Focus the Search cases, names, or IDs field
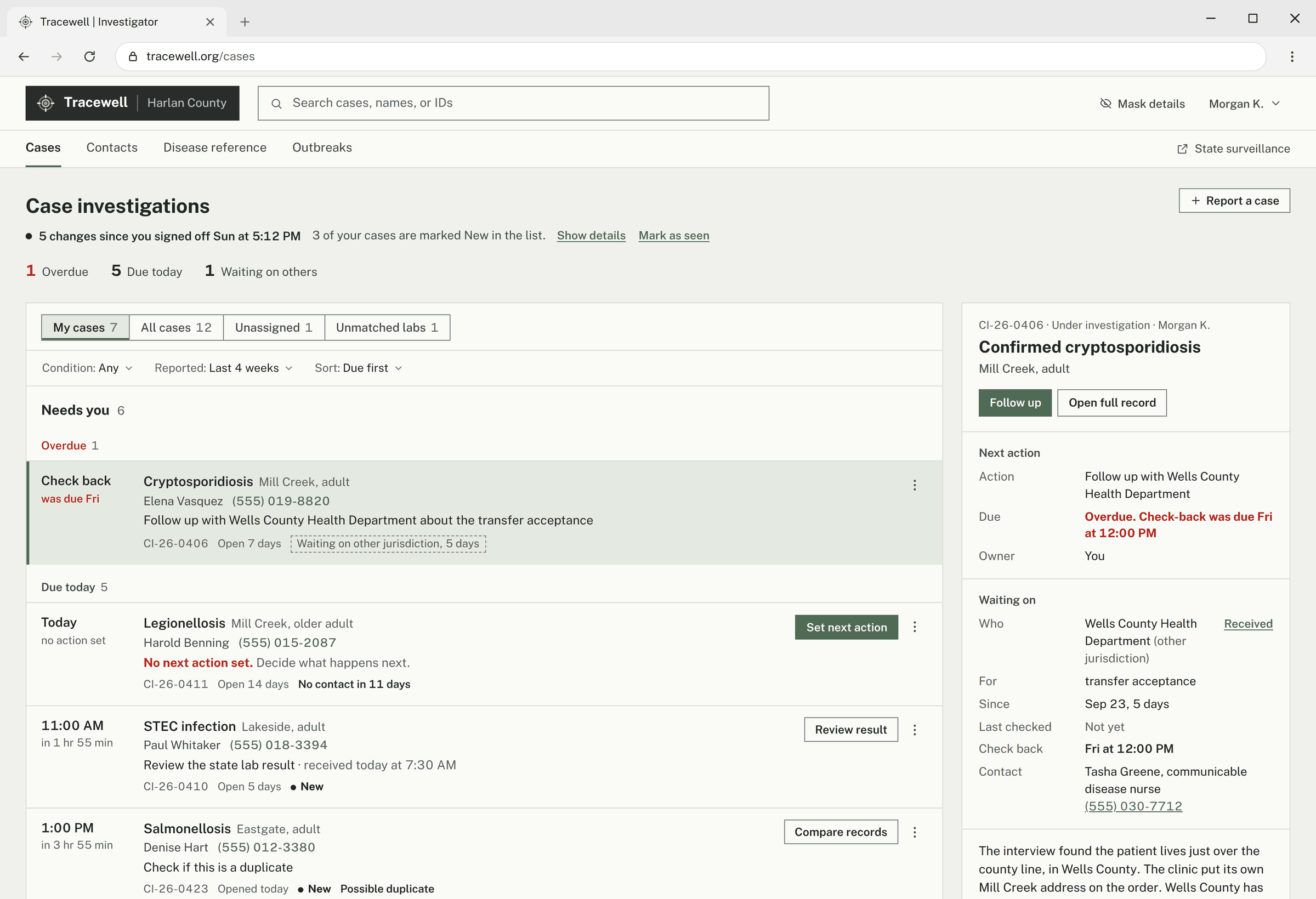The width and height of the screenshot is (1316, 899). click(514, 103)
